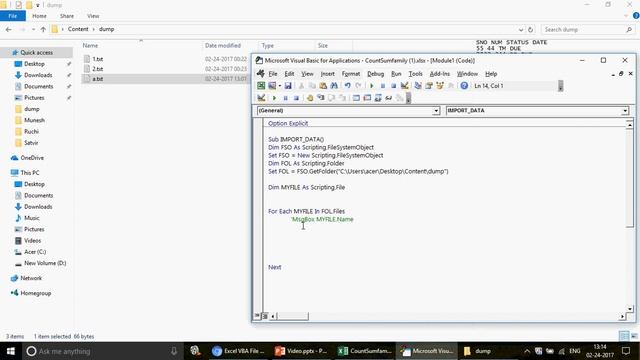This screenshot has width=640, height=360.
Task: Open the VBA Help question mark icon
Action: point(464,86)
